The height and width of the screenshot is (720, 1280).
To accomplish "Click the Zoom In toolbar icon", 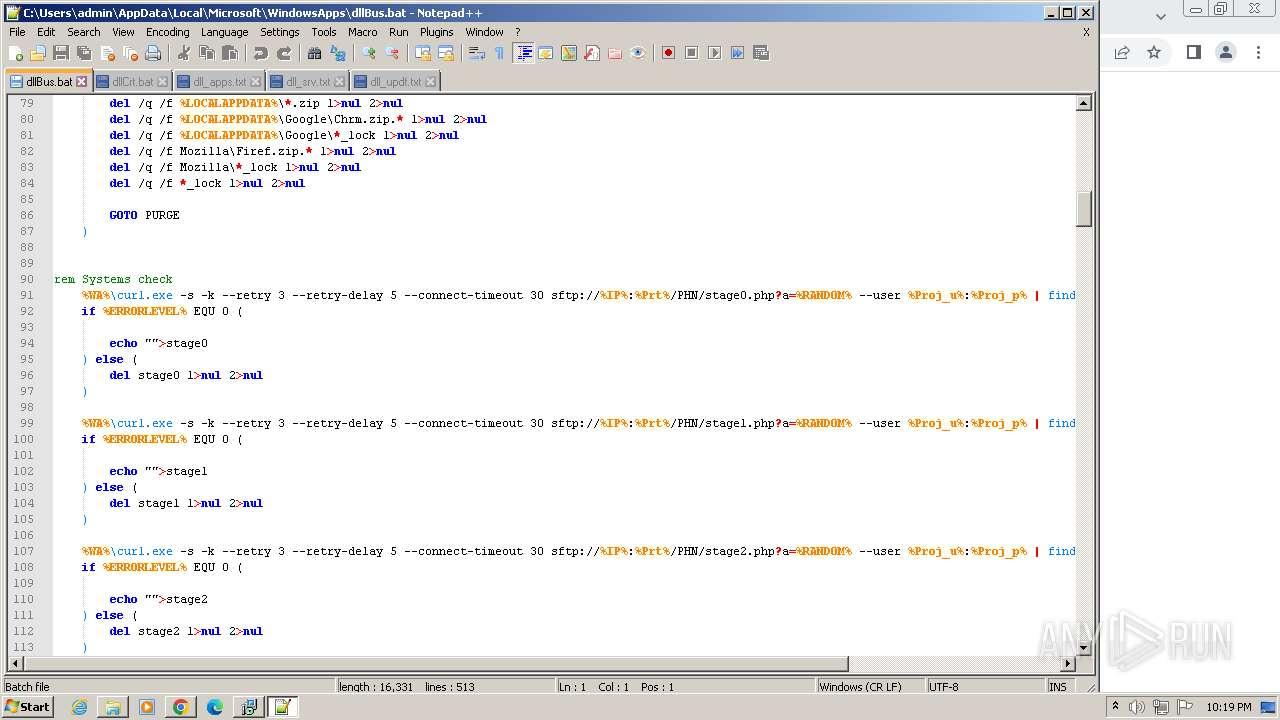I will (369, 53).
